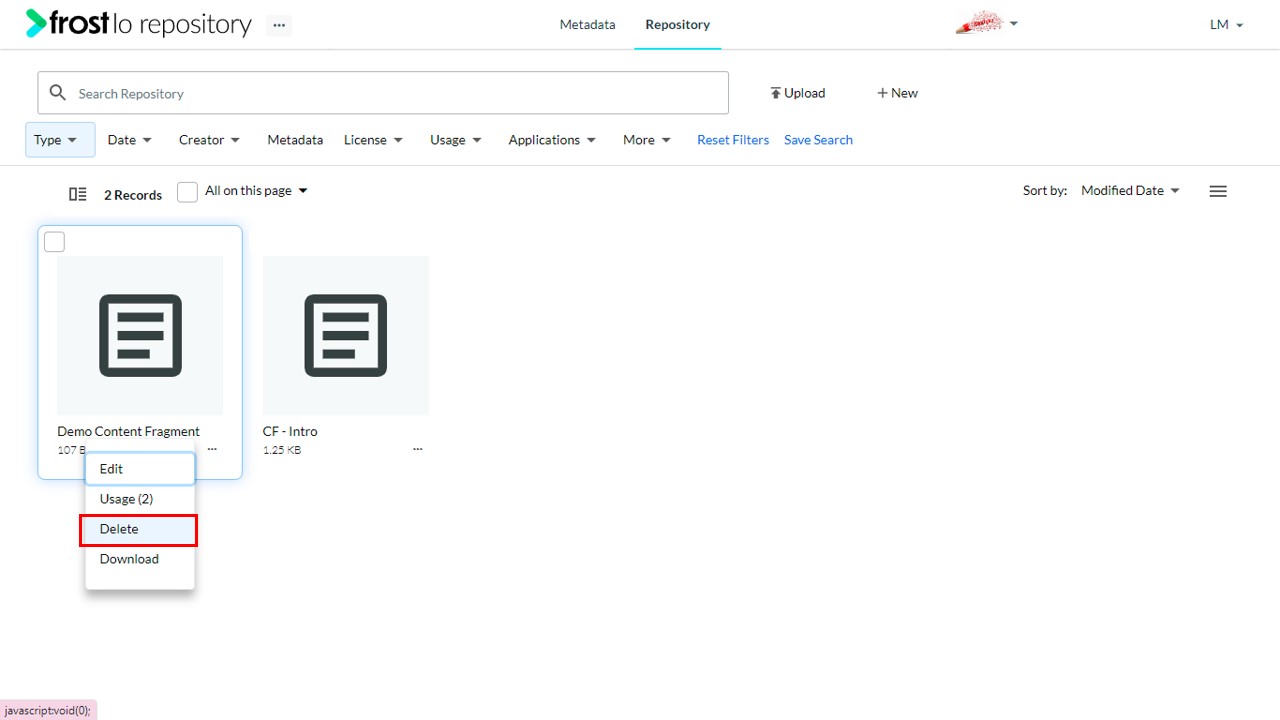Switch to the Repository tab

pos(677,25)
